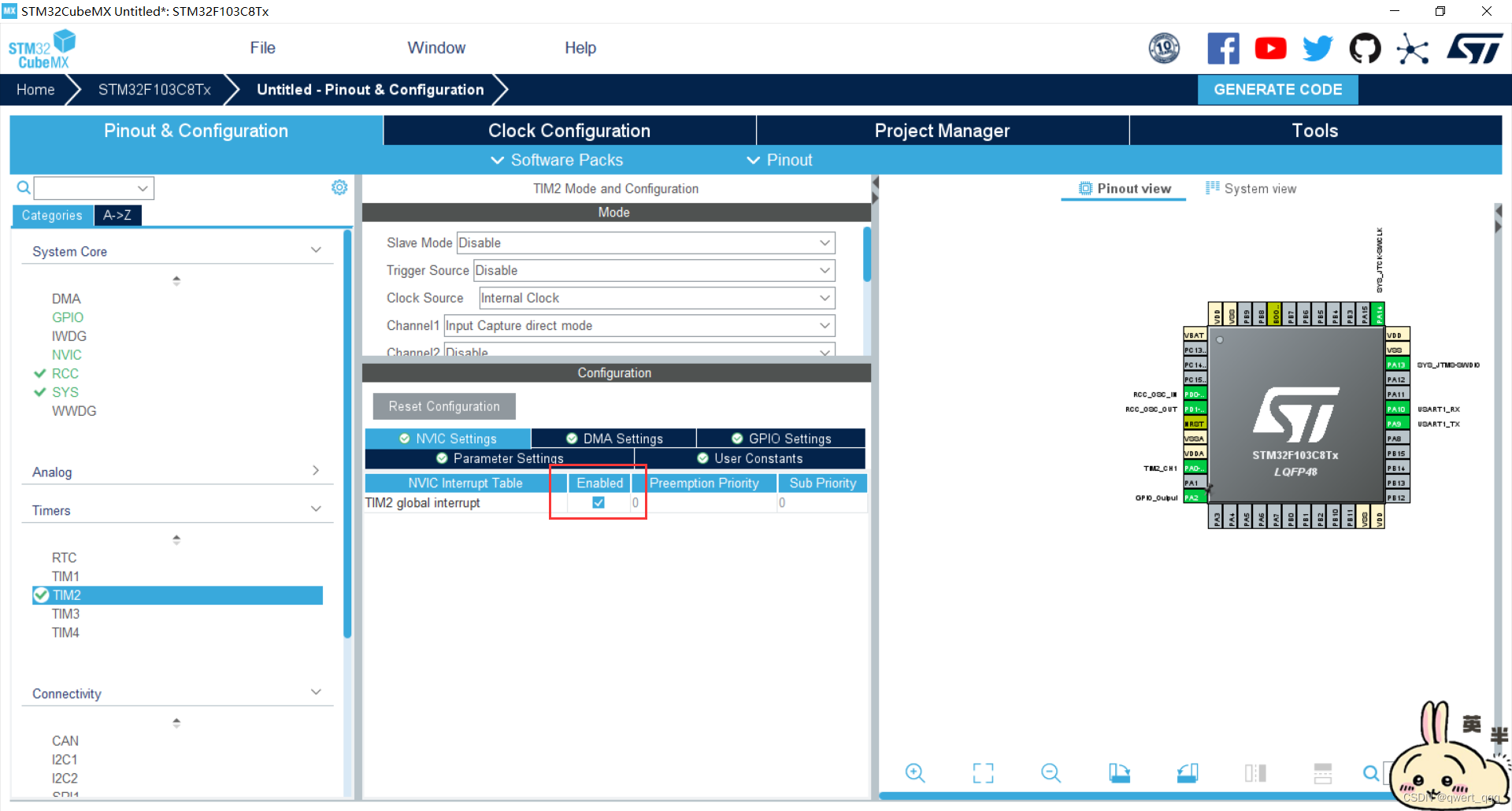
Task: Select TIM3 in the Timers list
Action: (x=65, y=614)
